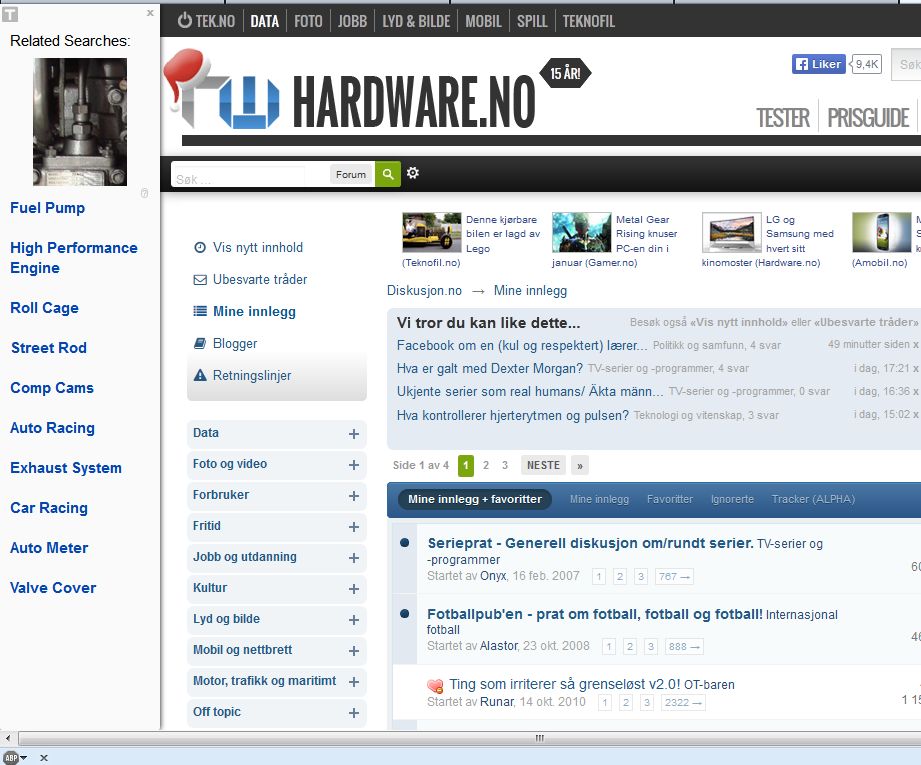Screen dimensions: 921x765
Task: Click the forum Søk input field
Action: point(238,175)
